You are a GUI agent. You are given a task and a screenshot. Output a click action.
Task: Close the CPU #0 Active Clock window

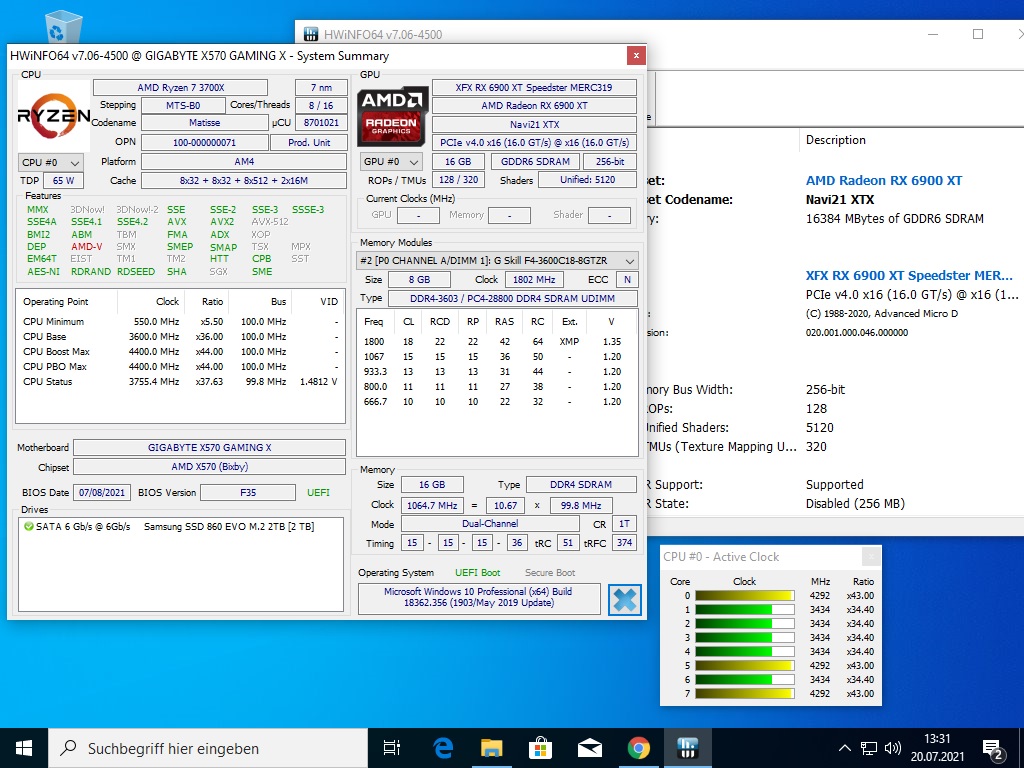pyautogui.click(x=871, y=556)
